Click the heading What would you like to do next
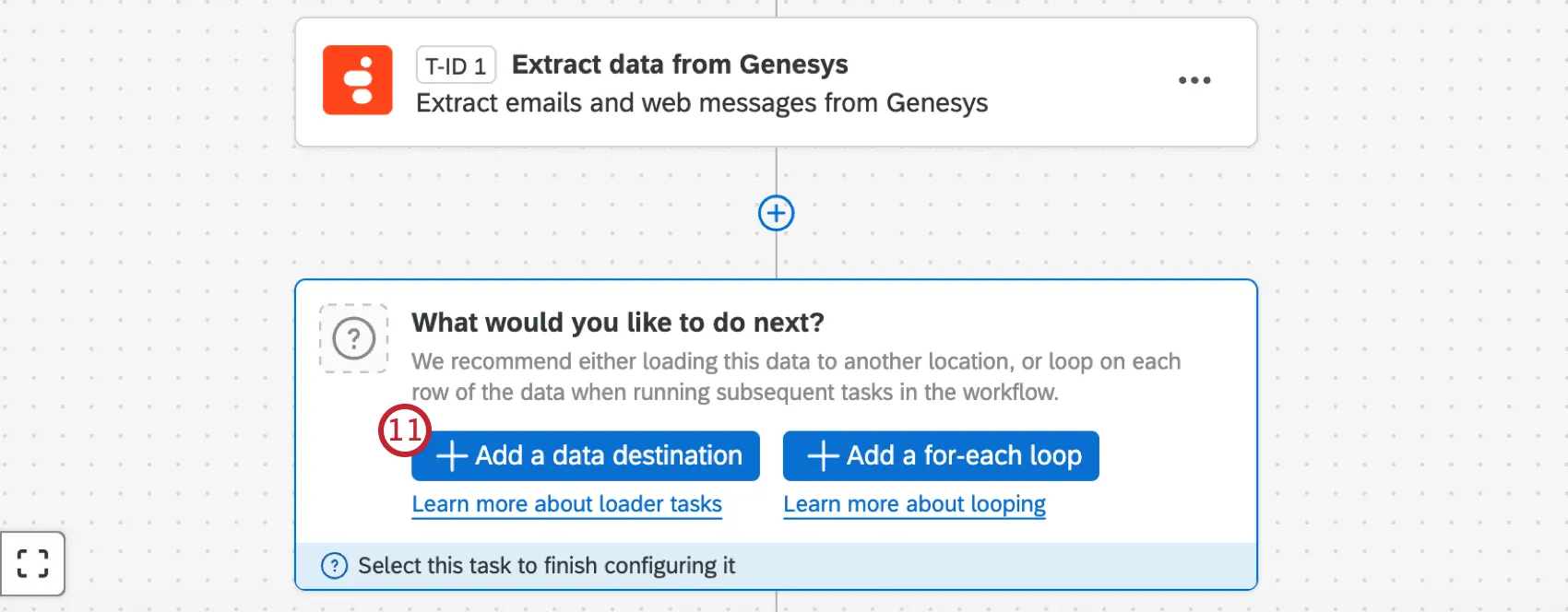This screenshot has height=612, width=1568. tap(617, 322)
